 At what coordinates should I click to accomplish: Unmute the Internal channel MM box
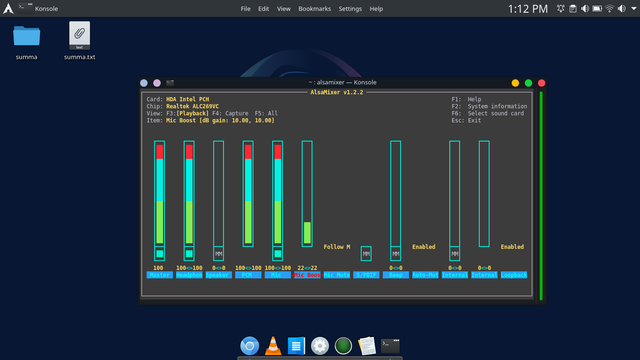tap(454, 254)
